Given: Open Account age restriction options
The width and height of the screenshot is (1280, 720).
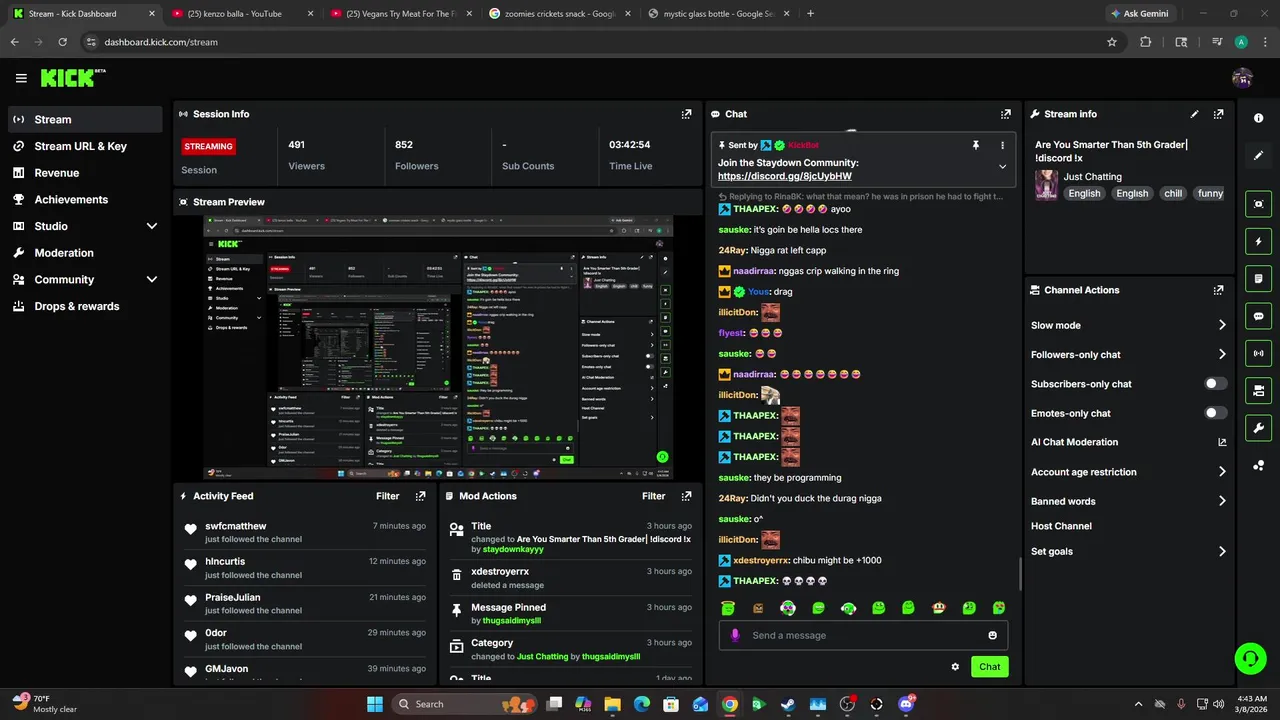Looking at the screenshot, I should 1128,472.
